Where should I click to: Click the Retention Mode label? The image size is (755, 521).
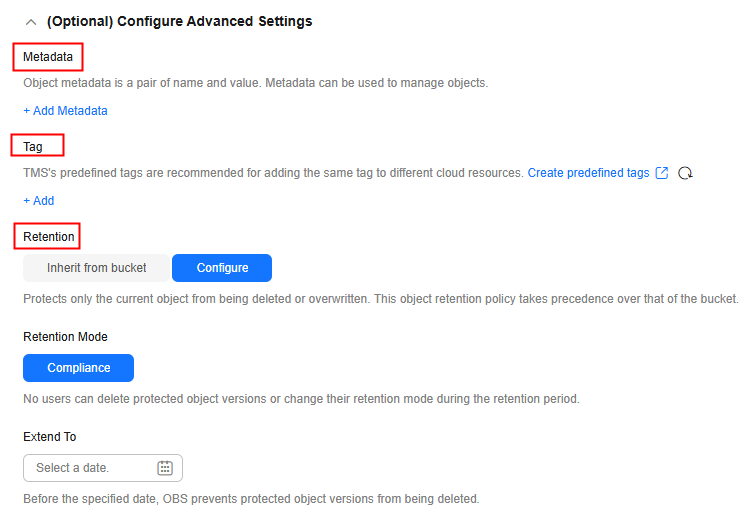65,337
